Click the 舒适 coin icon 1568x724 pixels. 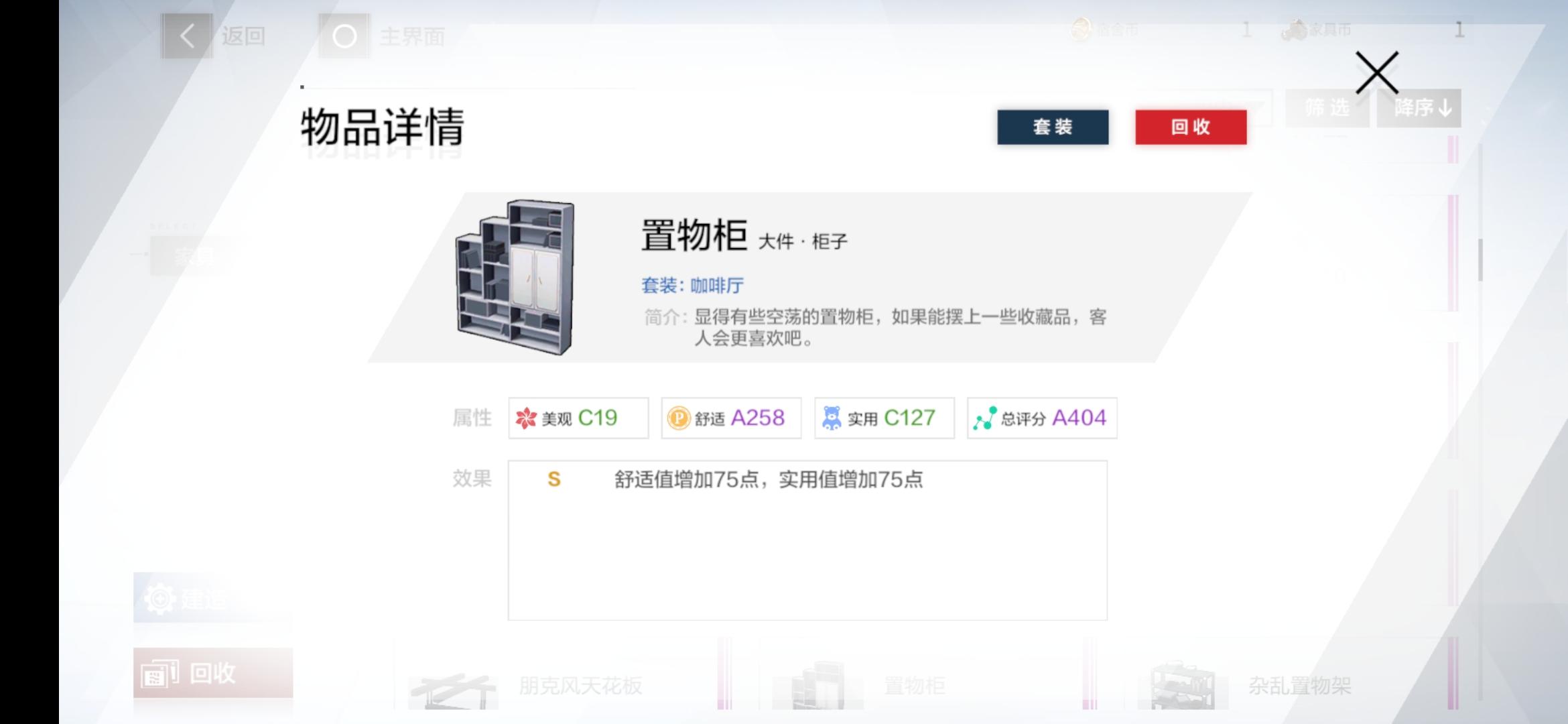[x=679, y=418]
